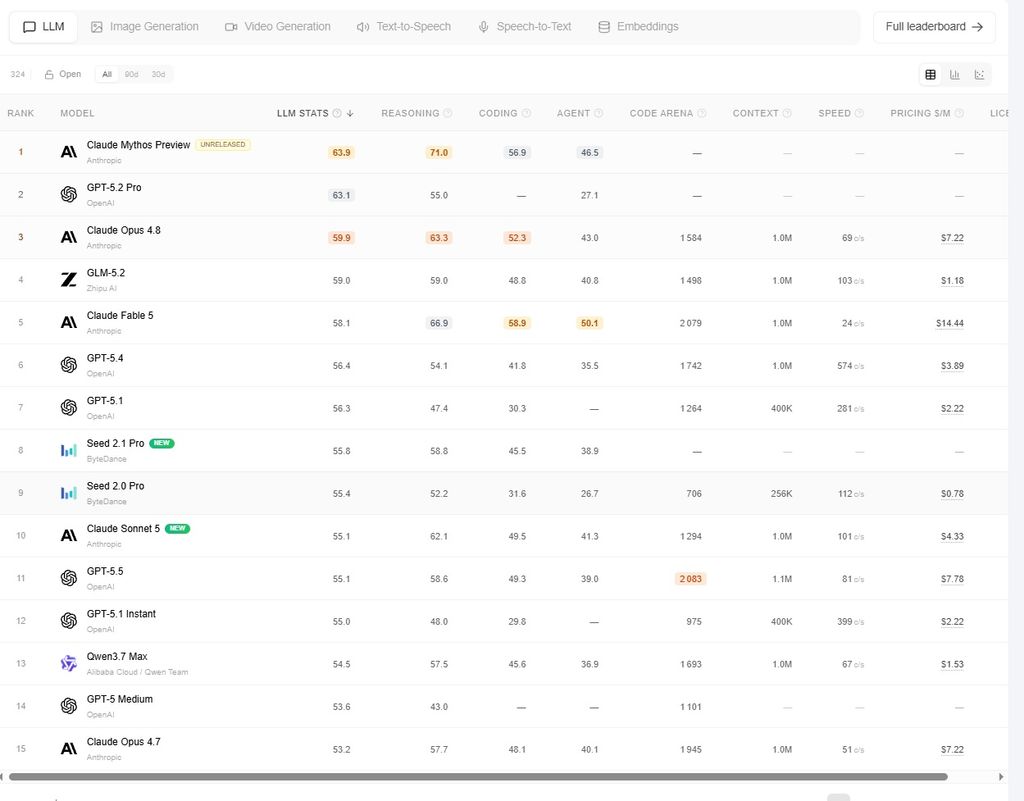
Task: Click OpenAI logo beside GPT-5.2 Pro
Action: point(69,195)
